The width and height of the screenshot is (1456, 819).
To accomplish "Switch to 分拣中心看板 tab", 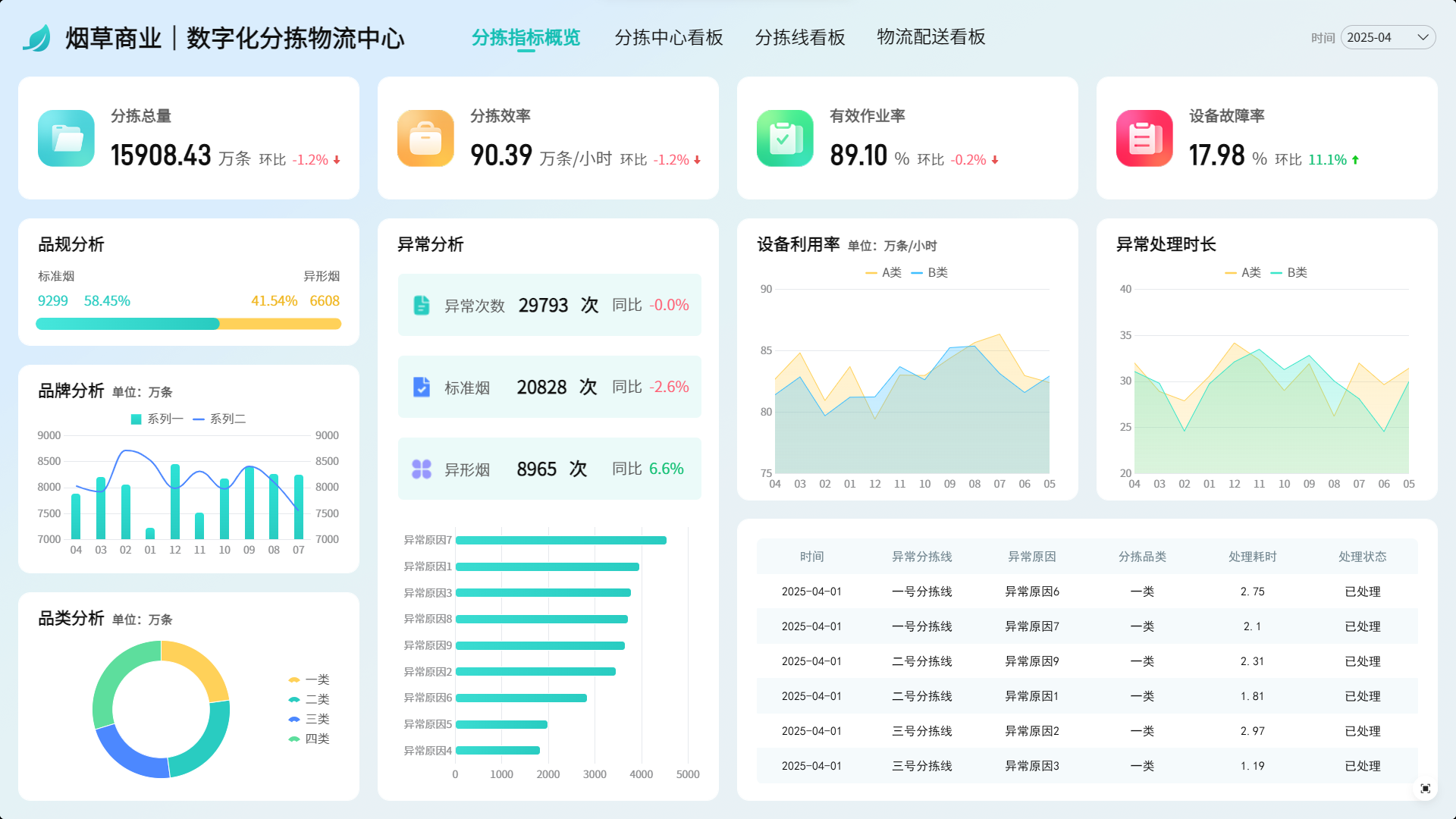I will point(668,37).
